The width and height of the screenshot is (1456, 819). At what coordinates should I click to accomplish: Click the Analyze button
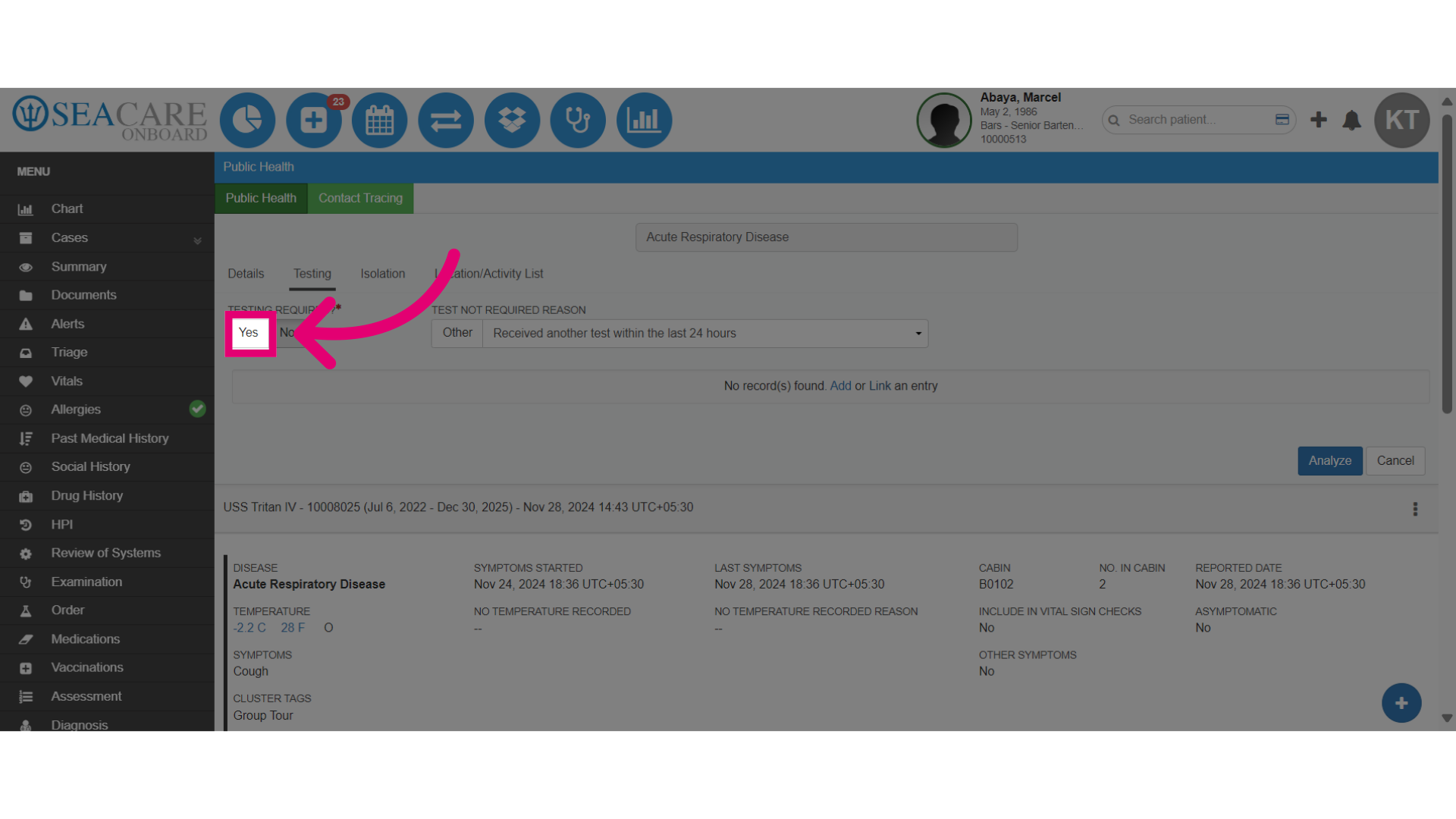pyautogui.click(x=1330, y=461)
